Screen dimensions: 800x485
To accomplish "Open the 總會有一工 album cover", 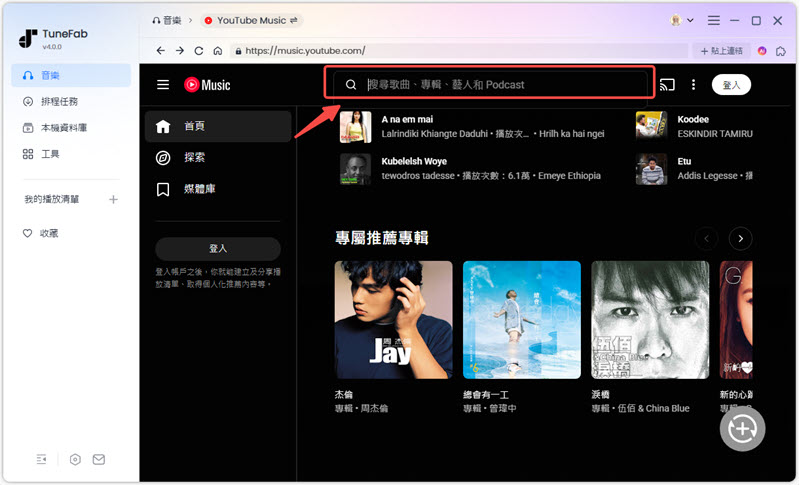I will 521,320.
